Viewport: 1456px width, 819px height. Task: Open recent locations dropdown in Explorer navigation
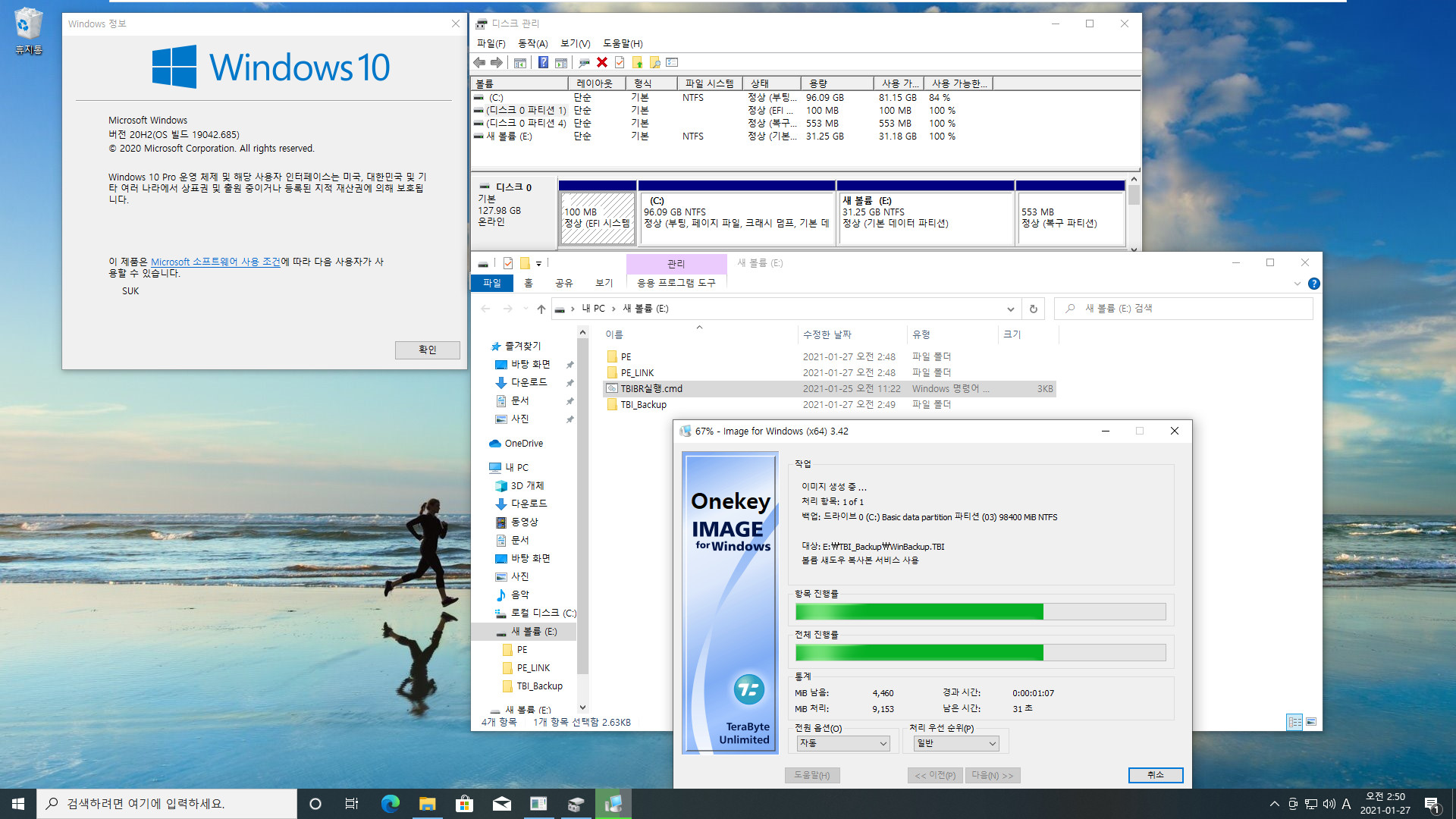tap(526, 309)
